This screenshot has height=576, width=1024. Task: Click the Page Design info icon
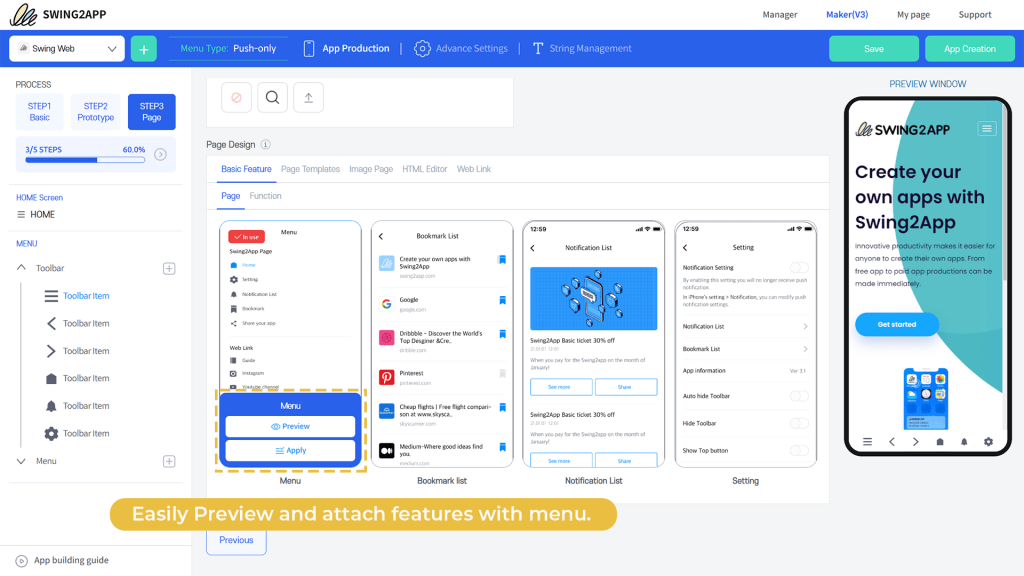point(266,144)
